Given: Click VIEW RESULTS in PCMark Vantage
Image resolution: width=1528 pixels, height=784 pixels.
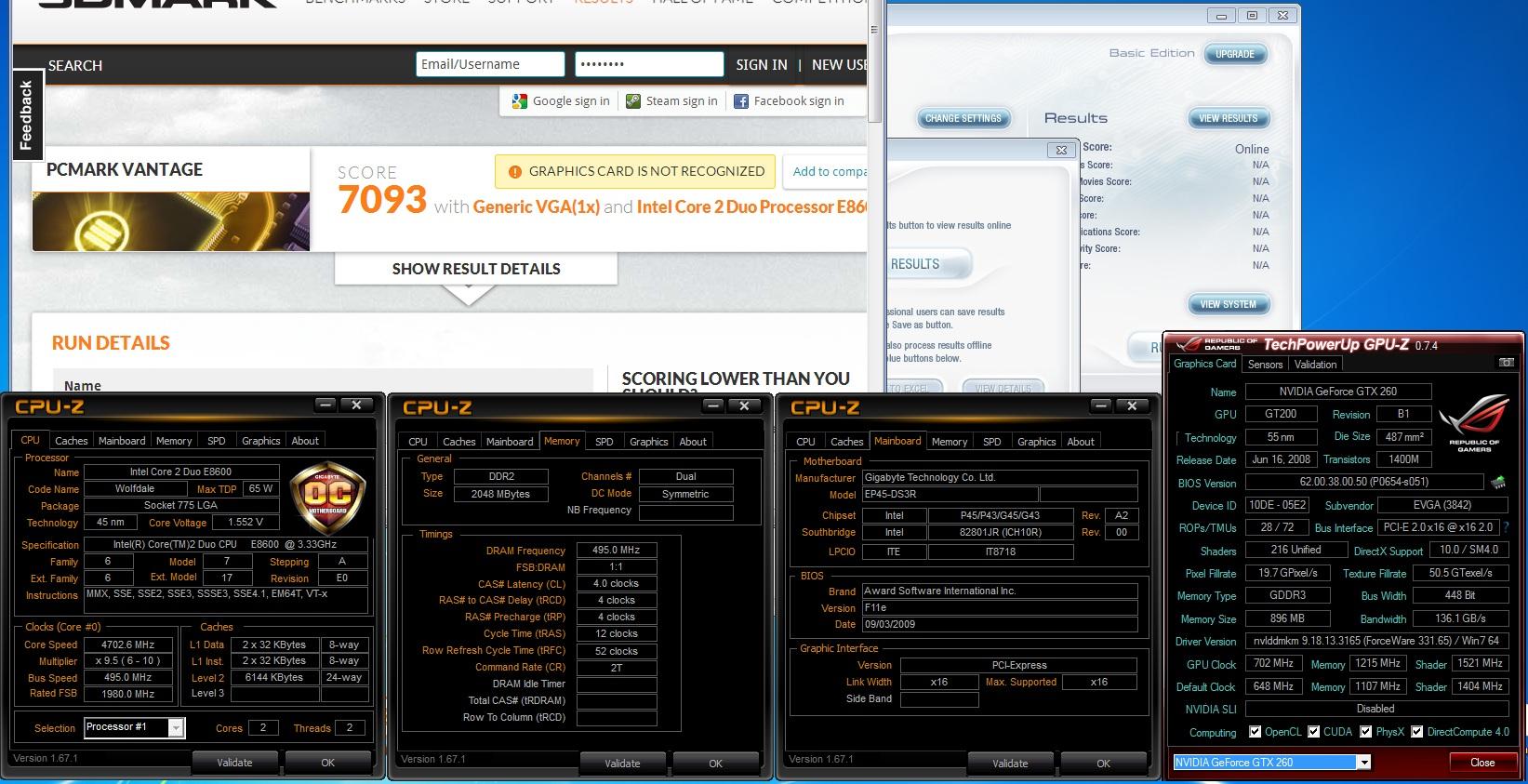Looking at the screenshot, I should pyautogui.click(x=1228, y=118).
